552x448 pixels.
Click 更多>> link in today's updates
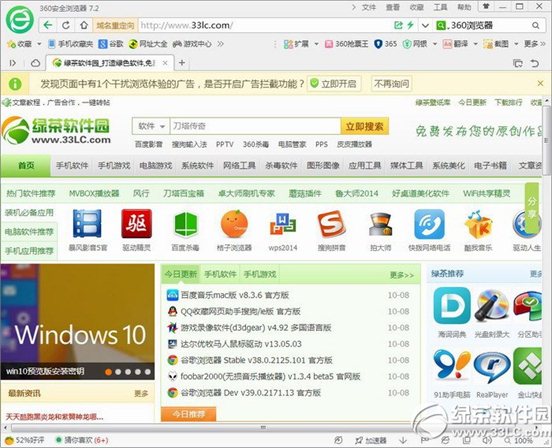tap(402, 275)
